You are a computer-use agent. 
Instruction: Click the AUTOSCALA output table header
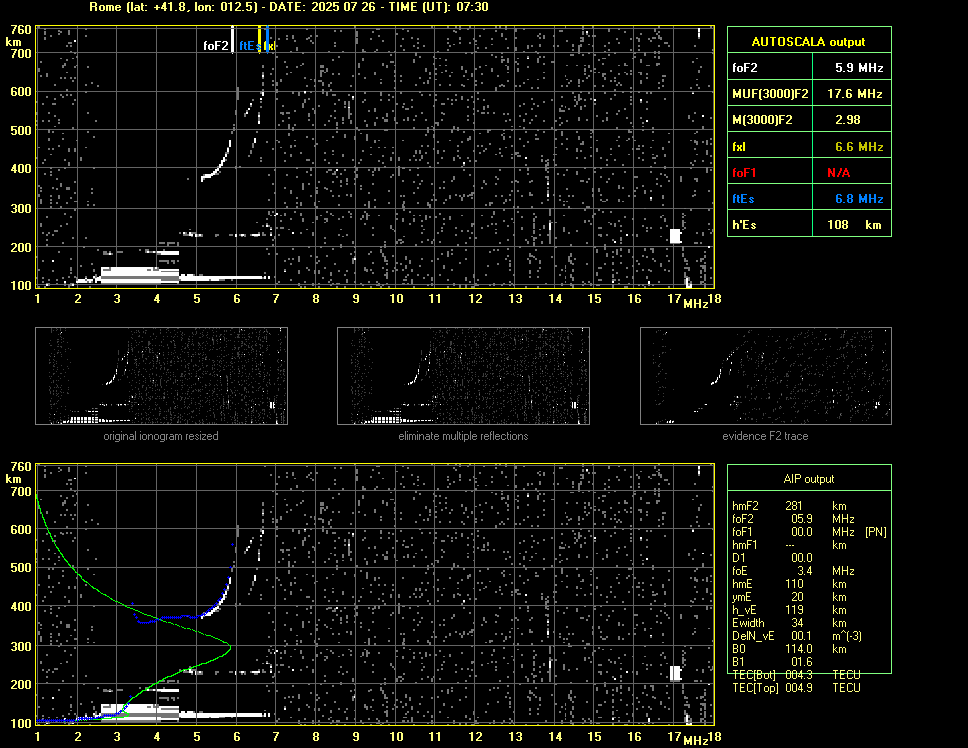(x=808, y=42)
